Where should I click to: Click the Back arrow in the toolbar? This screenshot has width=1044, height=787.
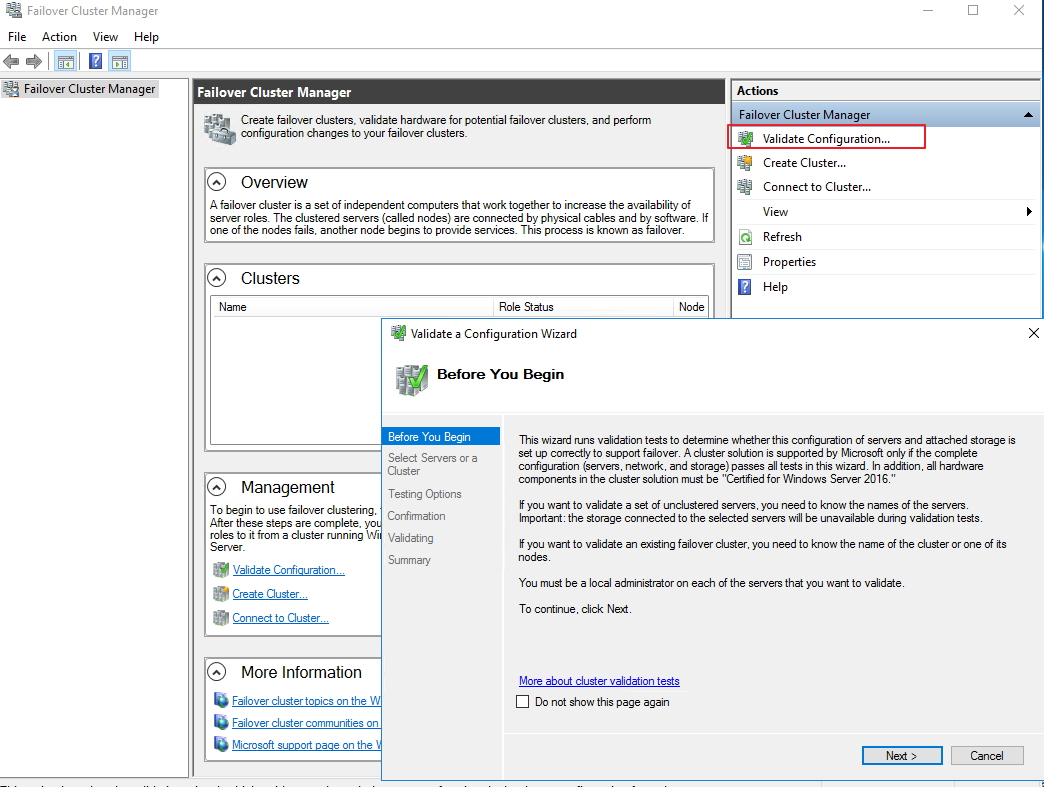click(x=12, y=62)
